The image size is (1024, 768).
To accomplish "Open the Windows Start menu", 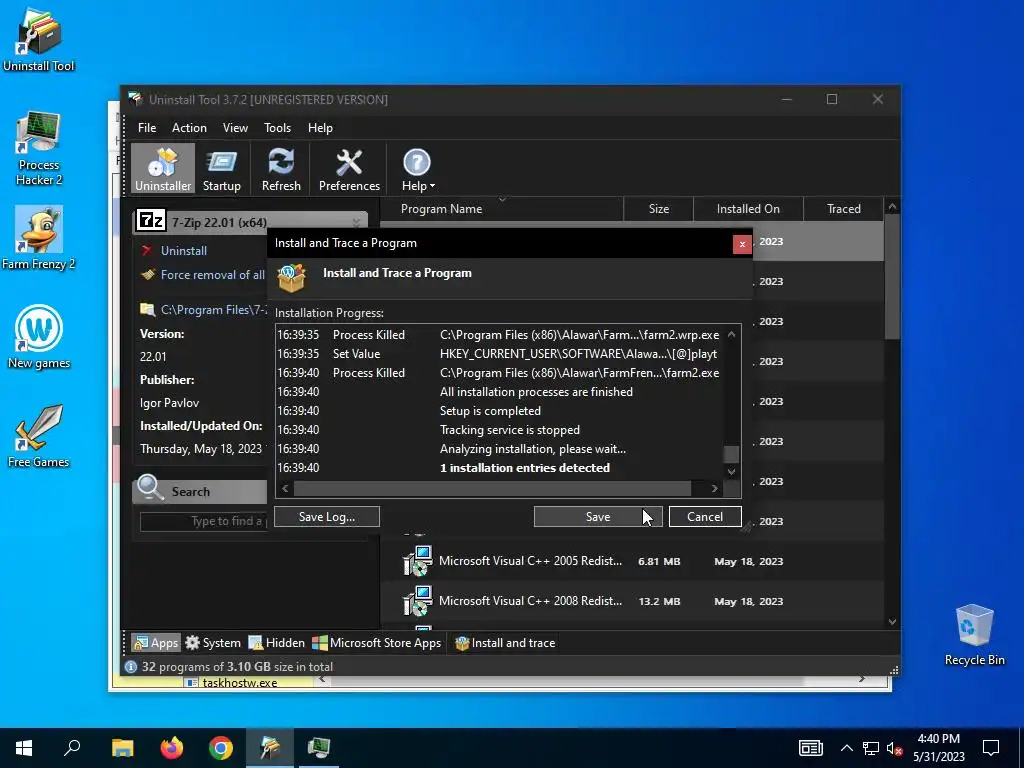I will tap(24, 748).
